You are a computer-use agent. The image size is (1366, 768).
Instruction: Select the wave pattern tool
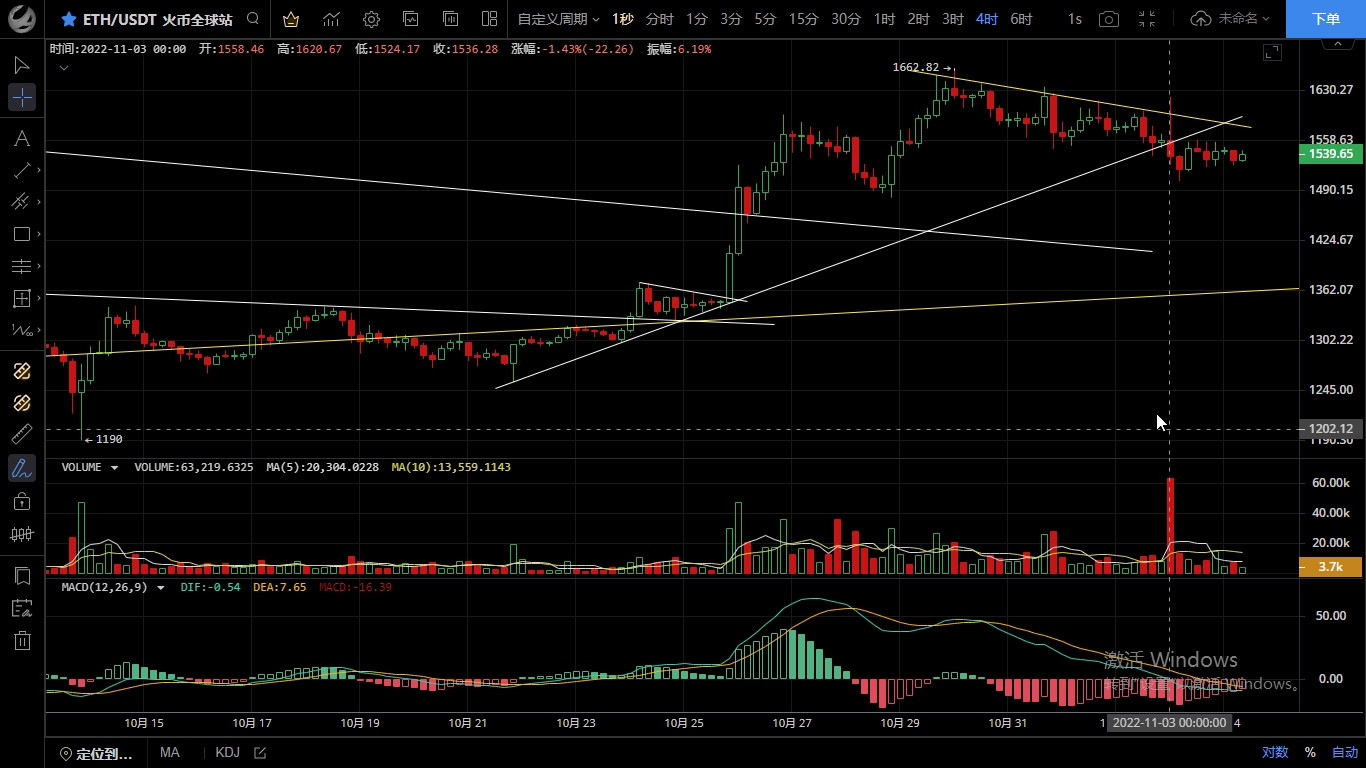click(21, 329)
